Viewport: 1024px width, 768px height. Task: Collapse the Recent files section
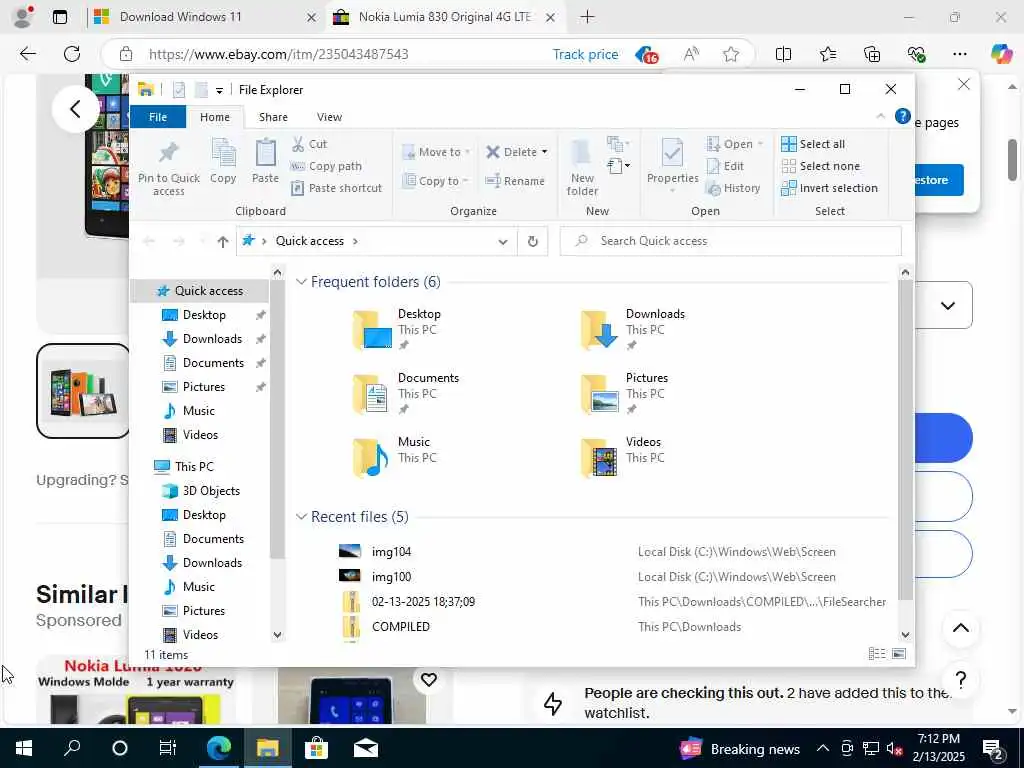[x=301, y=517]
